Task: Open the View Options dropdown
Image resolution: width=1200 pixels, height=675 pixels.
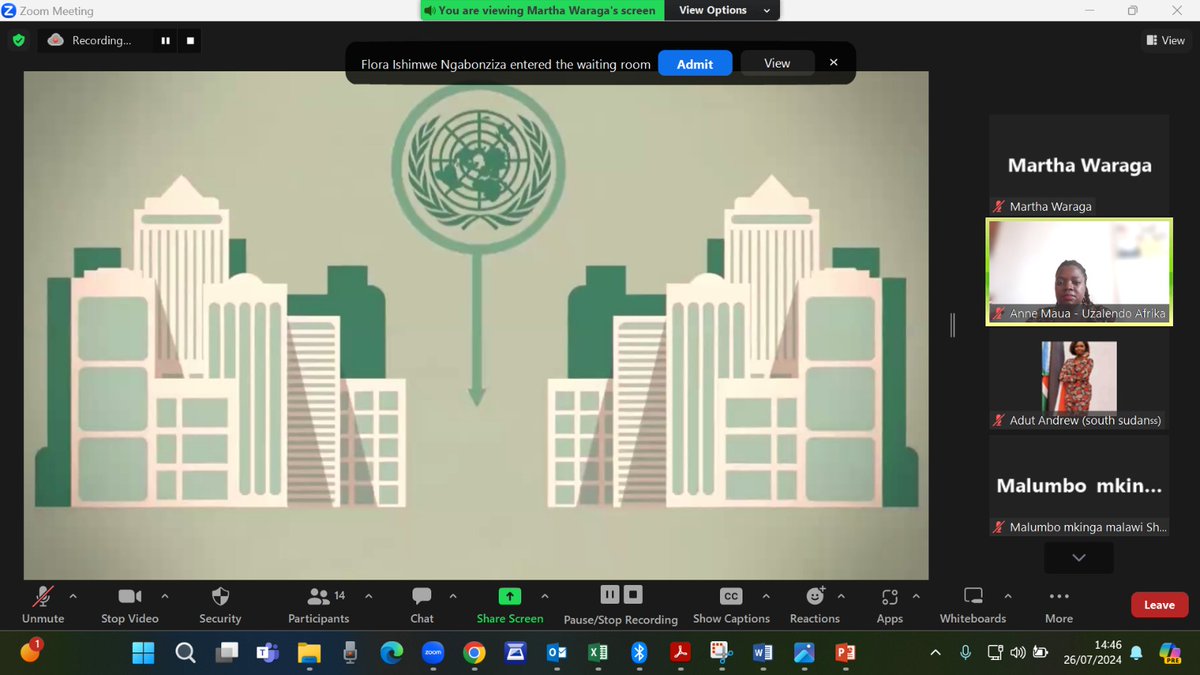Action: [x=725, y=10]
